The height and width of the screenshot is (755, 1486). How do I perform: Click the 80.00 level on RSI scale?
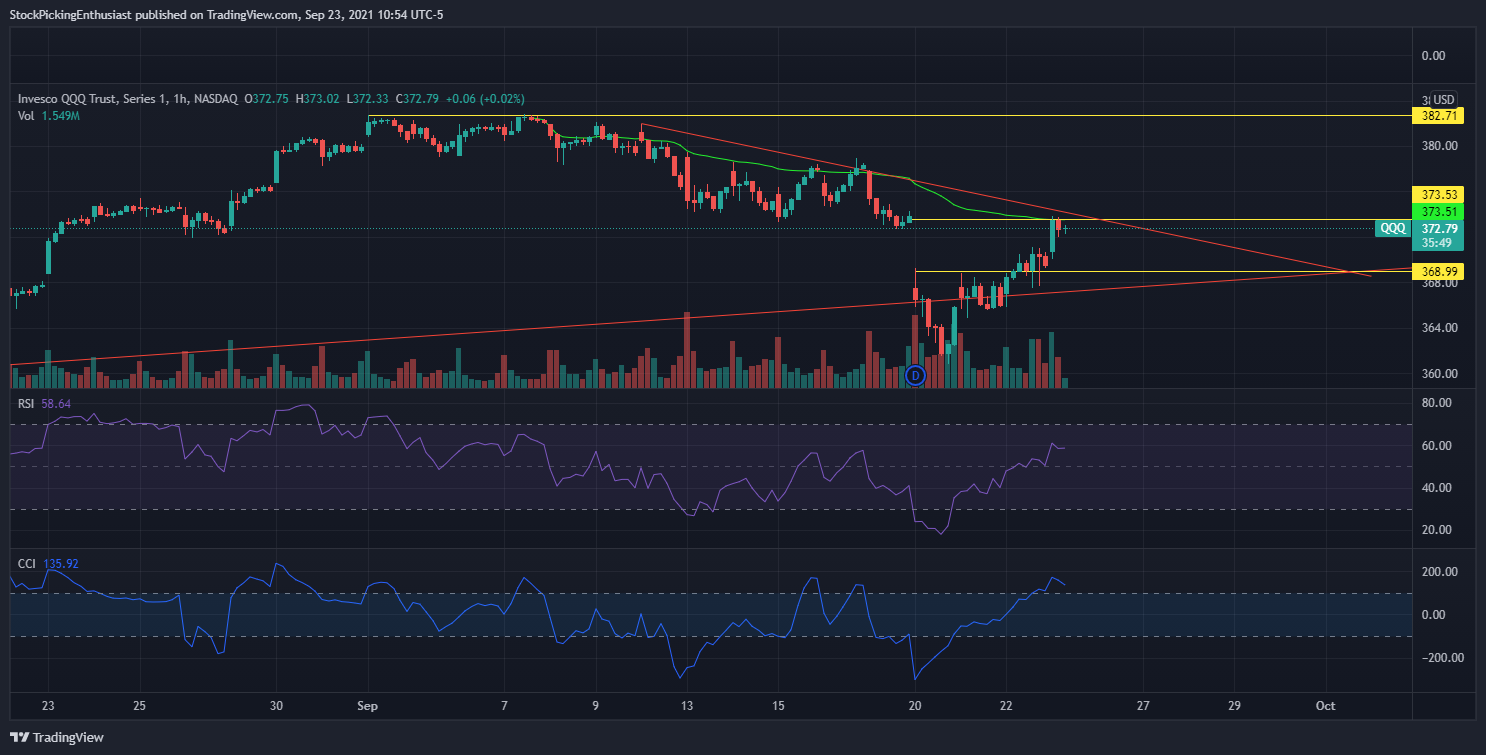(1437, 403)
